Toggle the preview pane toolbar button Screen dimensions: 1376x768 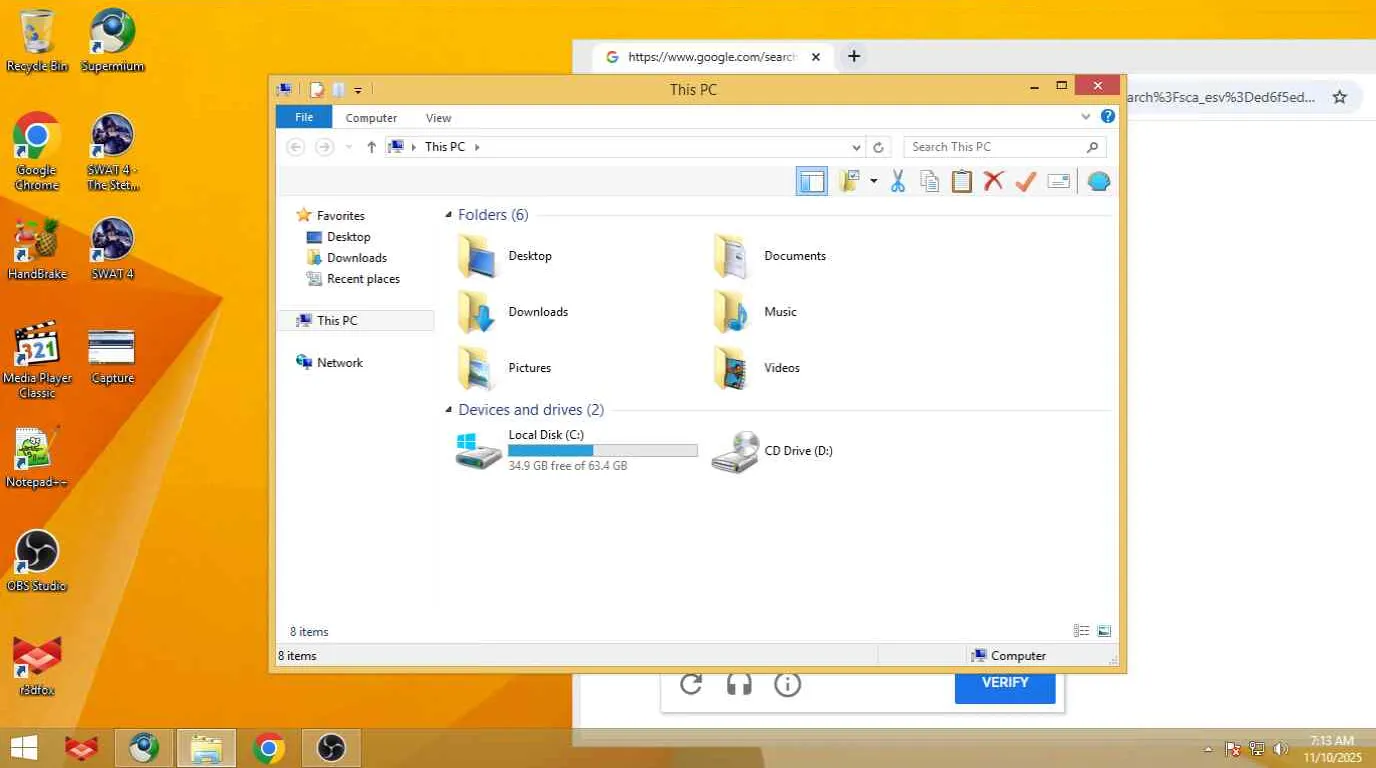pos(812,181)
